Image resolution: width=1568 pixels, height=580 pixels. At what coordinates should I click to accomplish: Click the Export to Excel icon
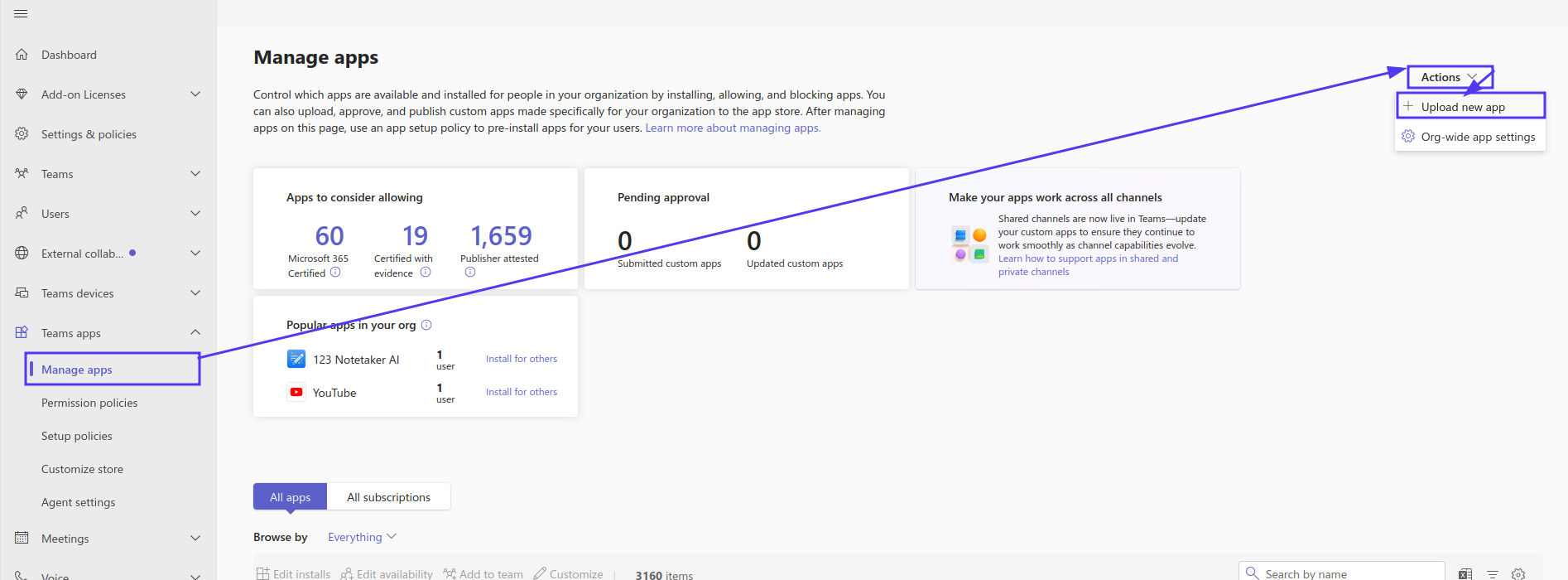(x=1465, y=573)
